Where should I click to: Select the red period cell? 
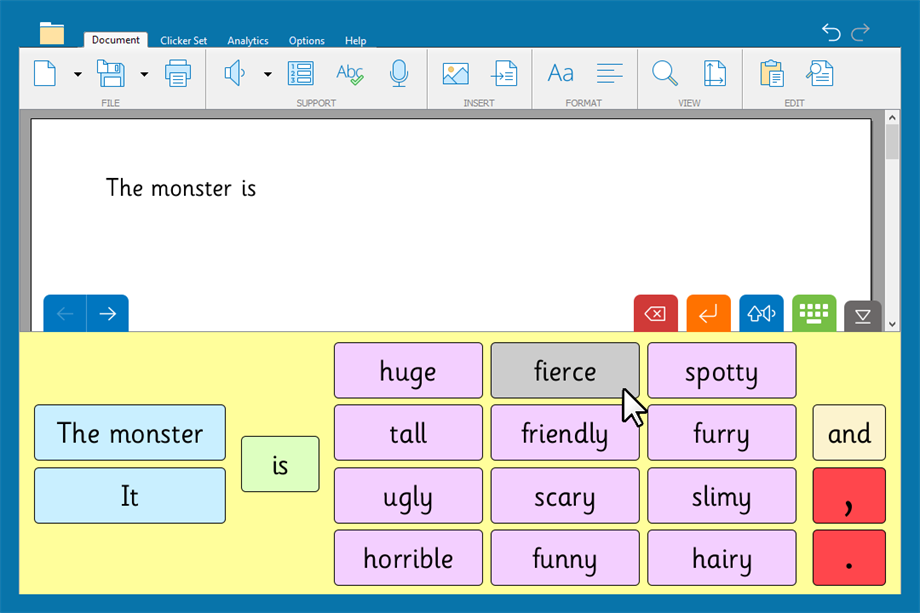click(849, 558)
